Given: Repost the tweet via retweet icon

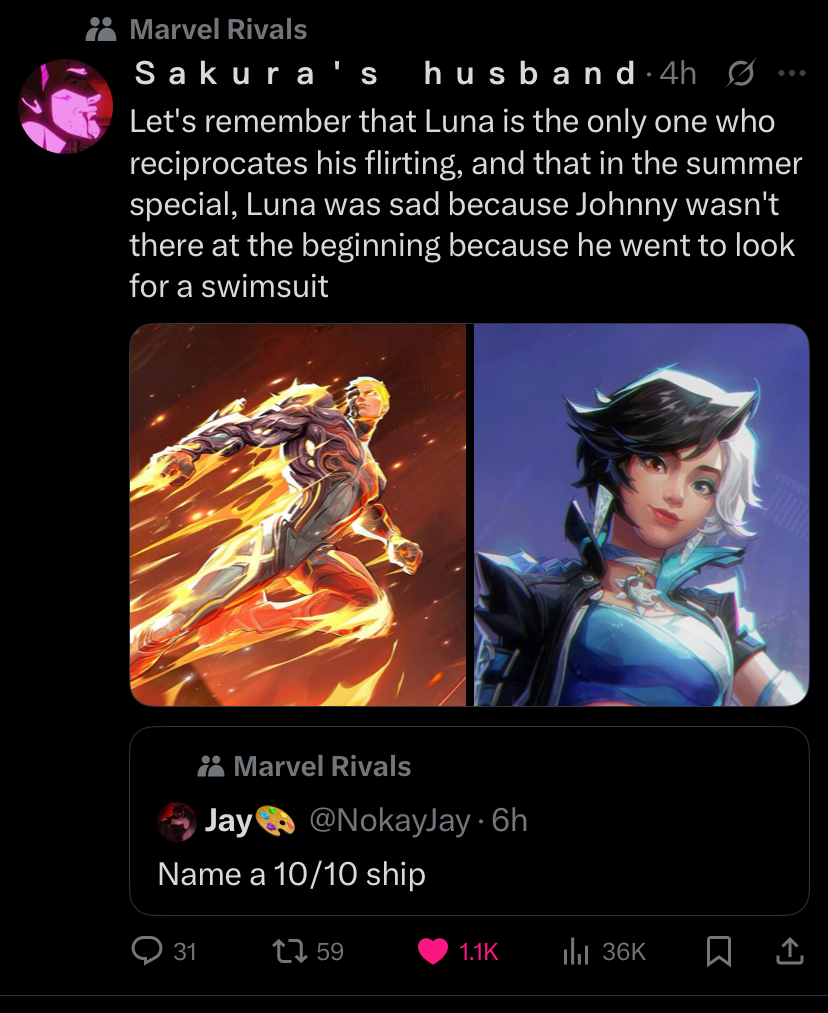Looking at the screenshot, I should point(289,951).
